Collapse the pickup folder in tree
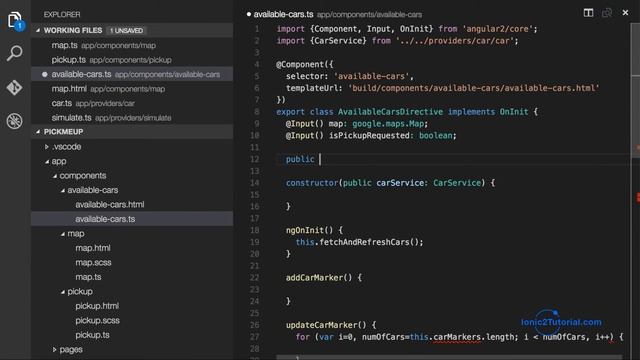The image size is (640, 360). 62,292
